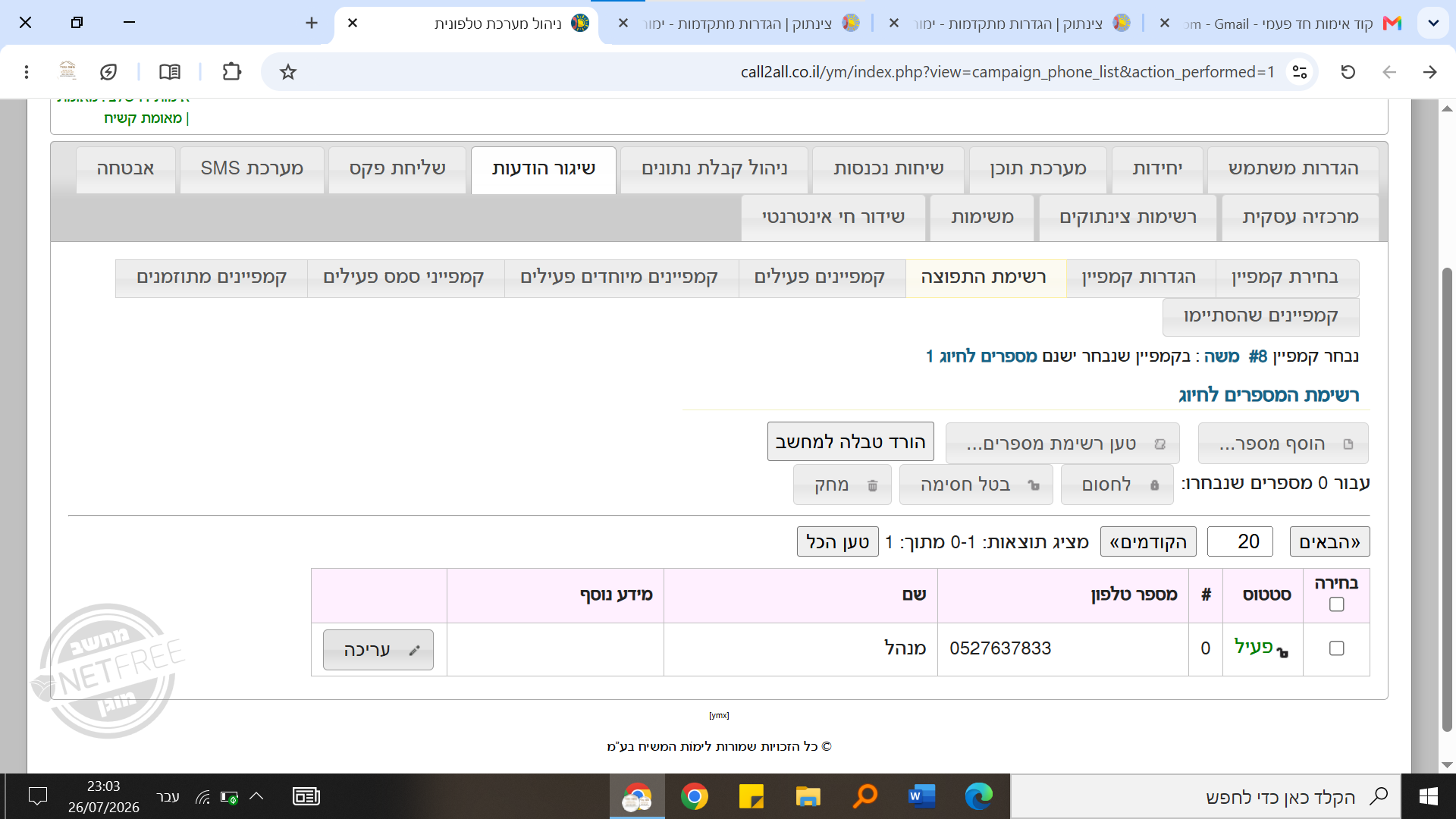Open Microsoft Edge from the taskbar
This screenshot has height=819, width=1456.
[978, 796]
